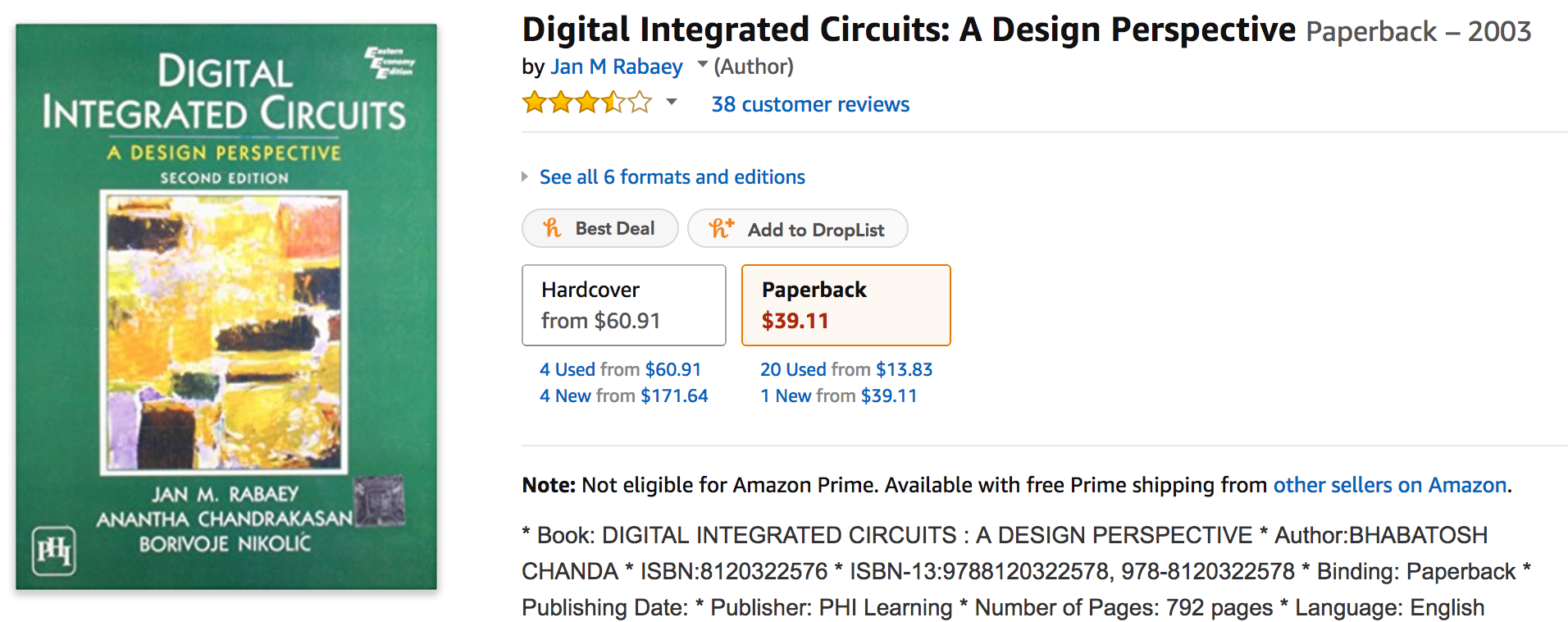Open 1 New from $39.11 link

[839, 396]
